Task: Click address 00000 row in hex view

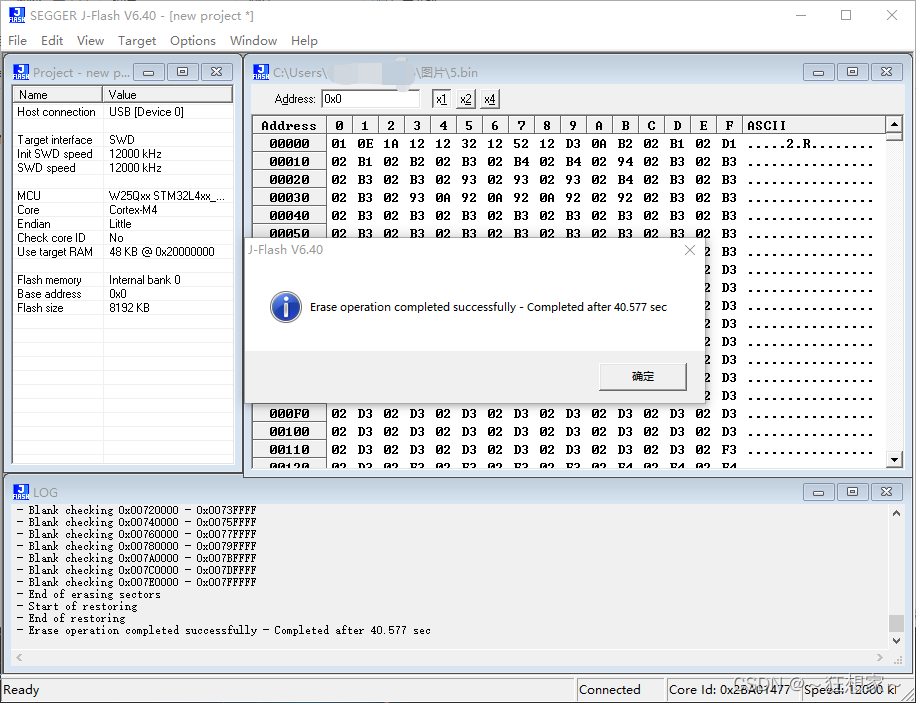Action: point(569,144)
